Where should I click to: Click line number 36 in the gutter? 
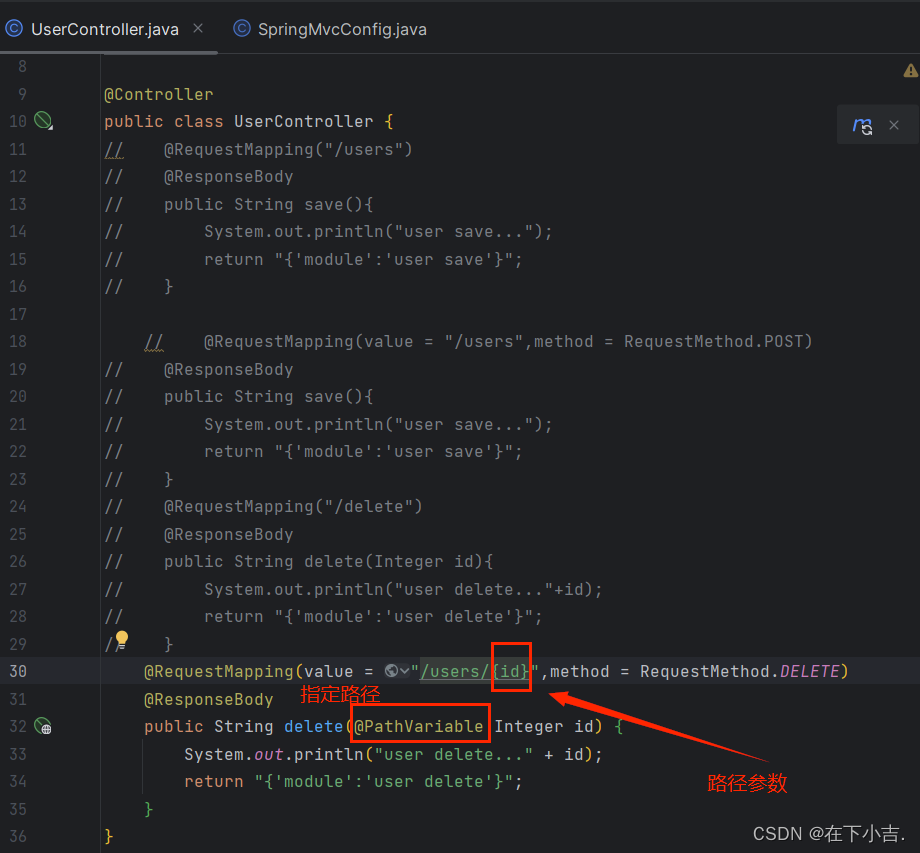coord(18,836)
